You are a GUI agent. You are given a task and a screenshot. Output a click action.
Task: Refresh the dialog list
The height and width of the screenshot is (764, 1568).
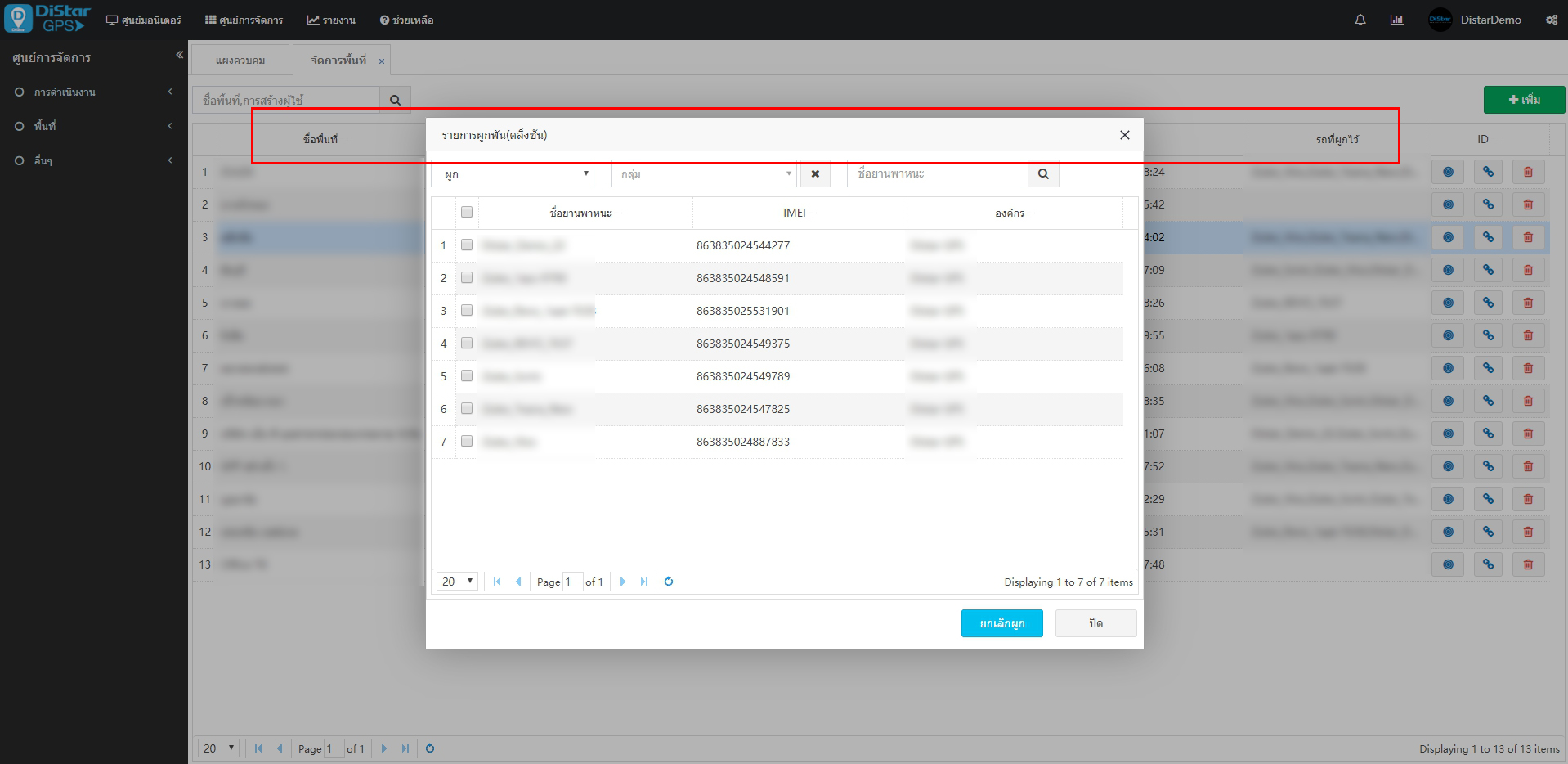coord(669,582)
